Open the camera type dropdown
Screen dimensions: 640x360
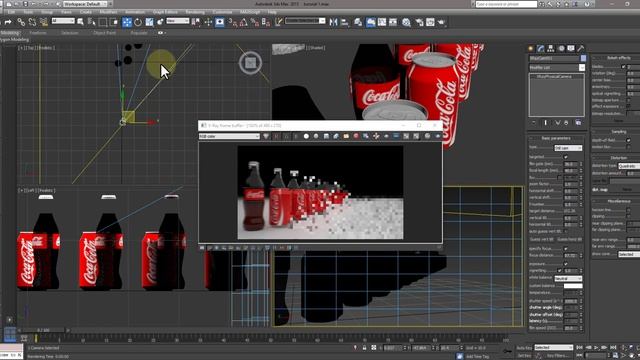click(568, 148)
